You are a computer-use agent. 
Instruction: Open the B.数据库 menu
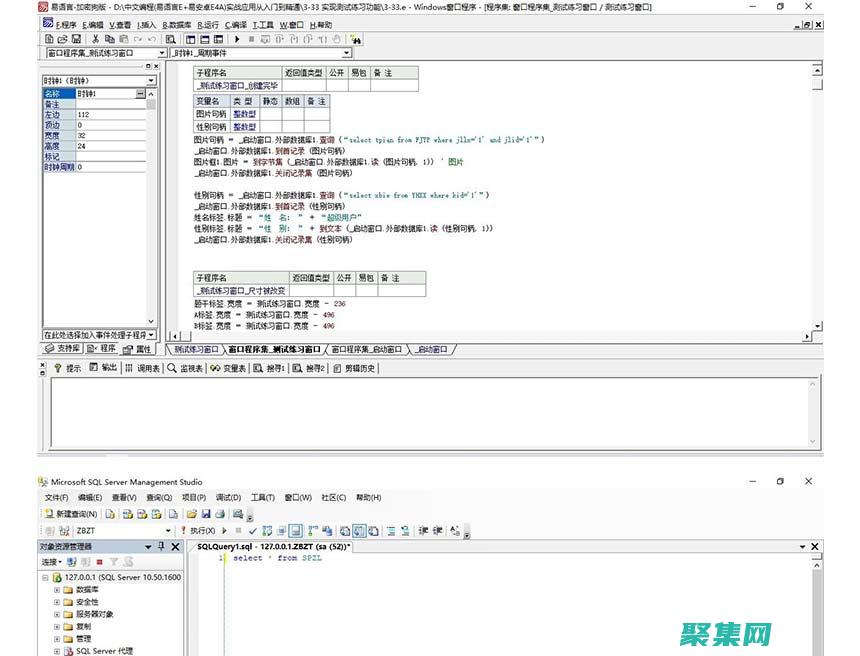[178, 24]
